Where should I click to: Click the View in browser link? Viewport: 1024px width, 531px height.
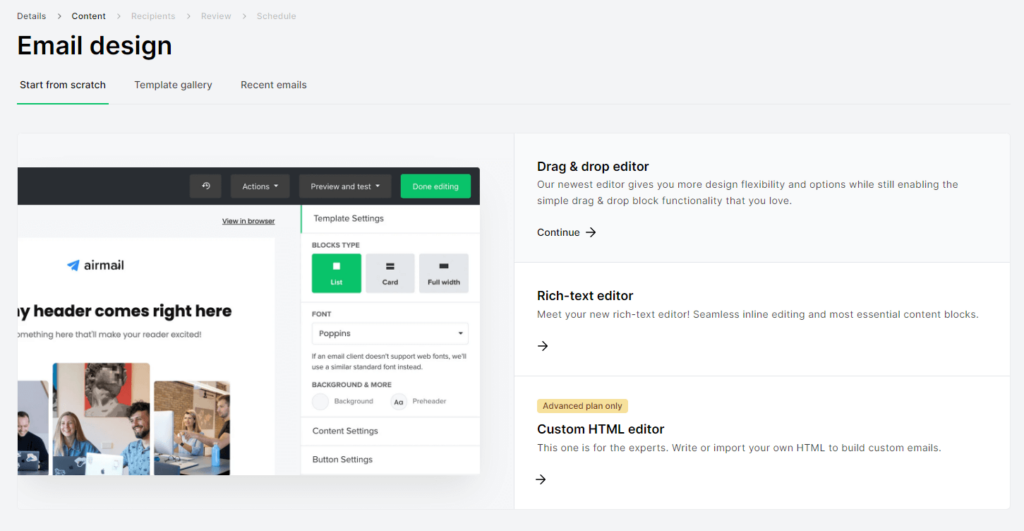click(248, 221)
